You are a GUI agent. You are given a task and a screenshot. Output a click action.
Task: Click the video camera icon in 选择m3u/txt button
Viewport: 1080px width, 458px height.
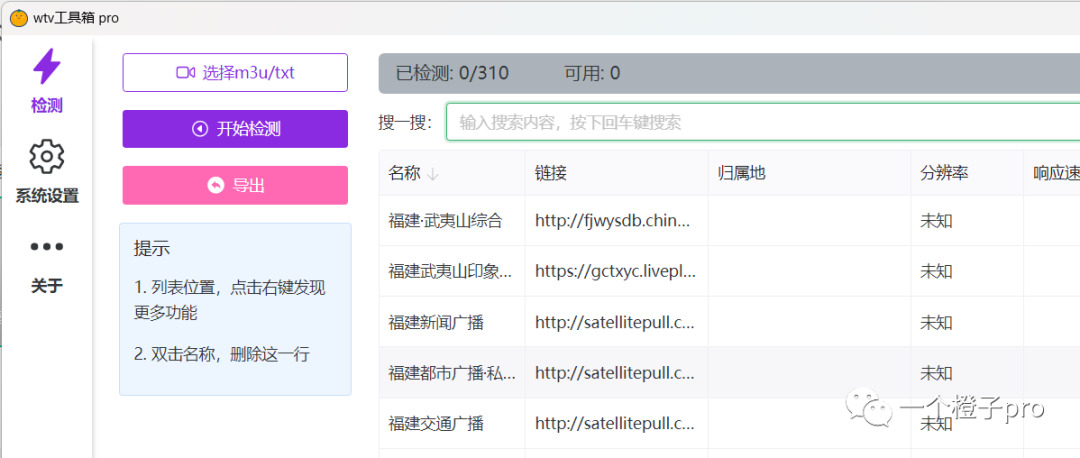point(185,72)
